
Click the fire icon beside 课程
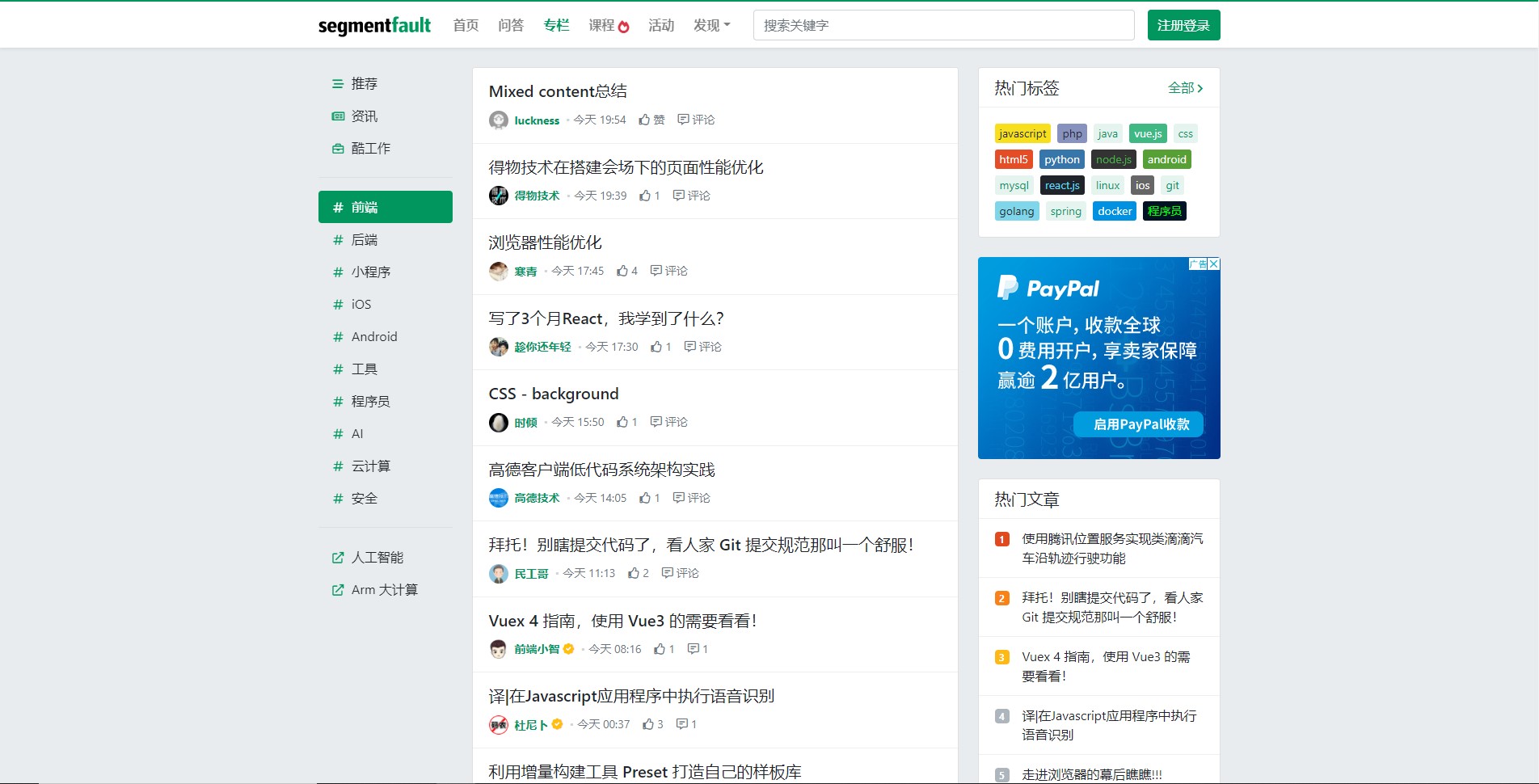point(623,27)
